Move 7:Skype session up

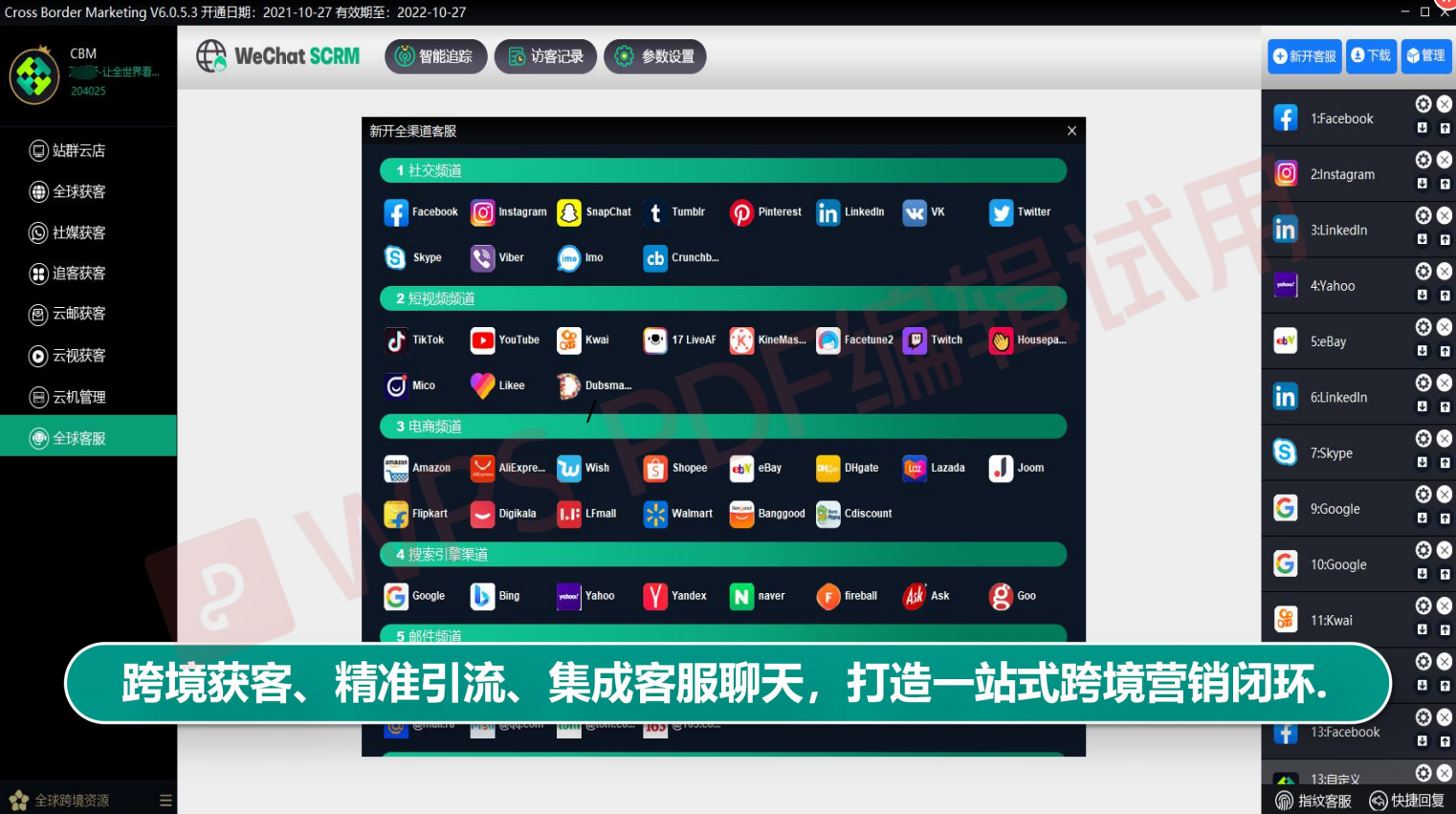click(1445, 463)
